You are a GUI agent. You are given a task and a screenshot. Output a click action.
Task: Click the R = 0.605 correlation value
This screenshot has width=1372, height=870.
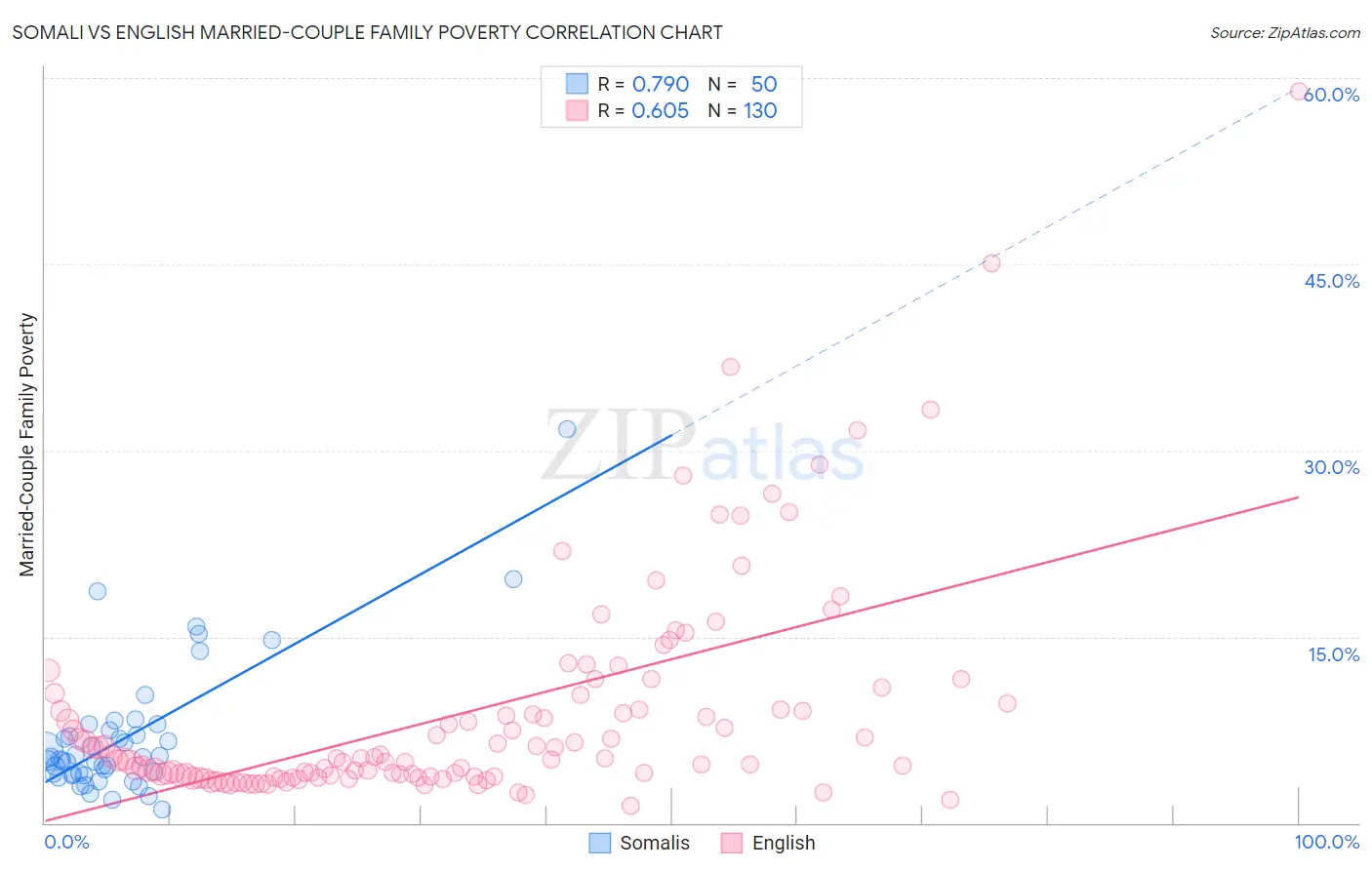coord(643,110)
